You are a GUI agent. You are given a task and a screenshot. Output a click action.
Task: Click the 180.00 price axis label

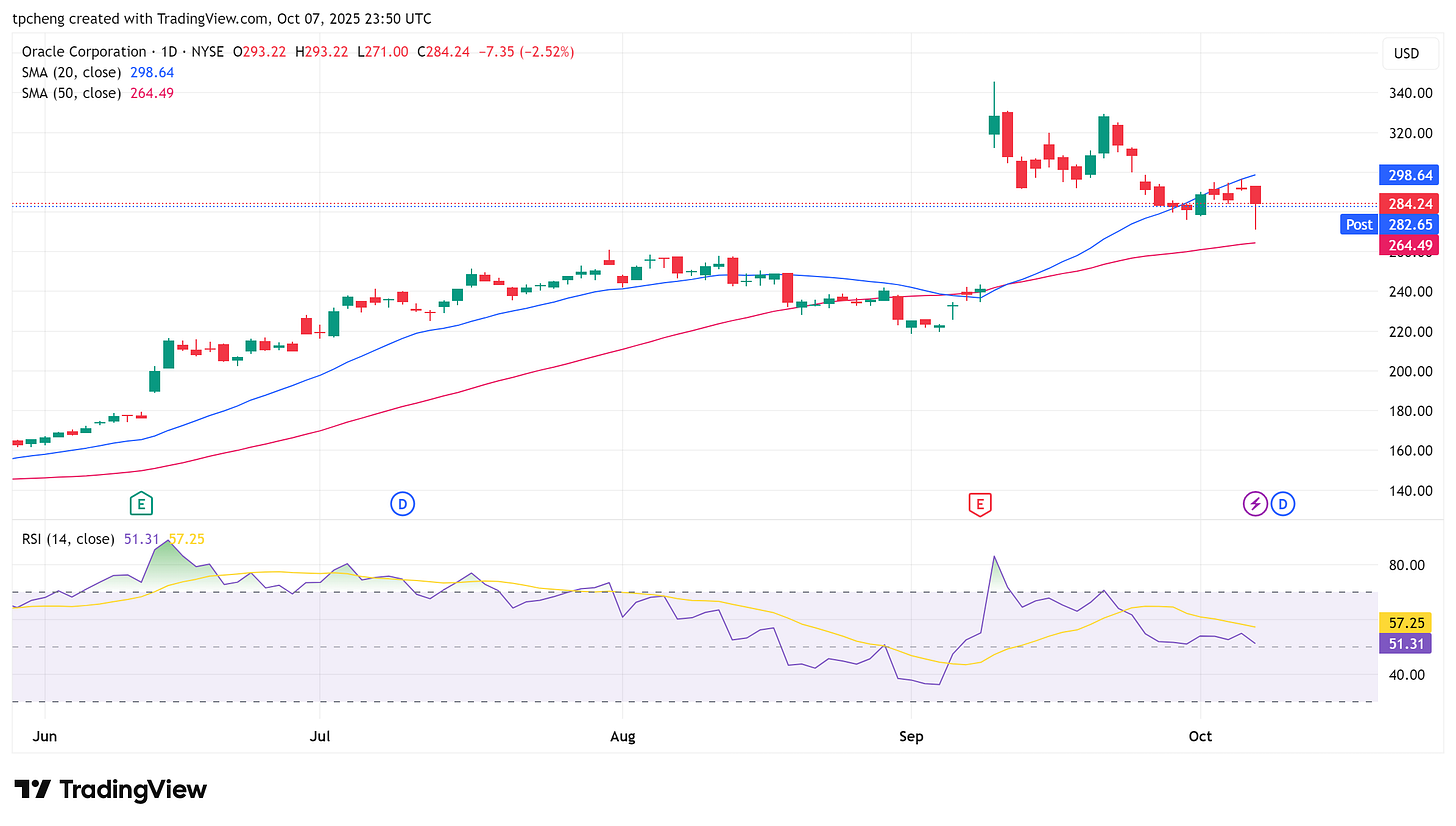pos(1409,411)
